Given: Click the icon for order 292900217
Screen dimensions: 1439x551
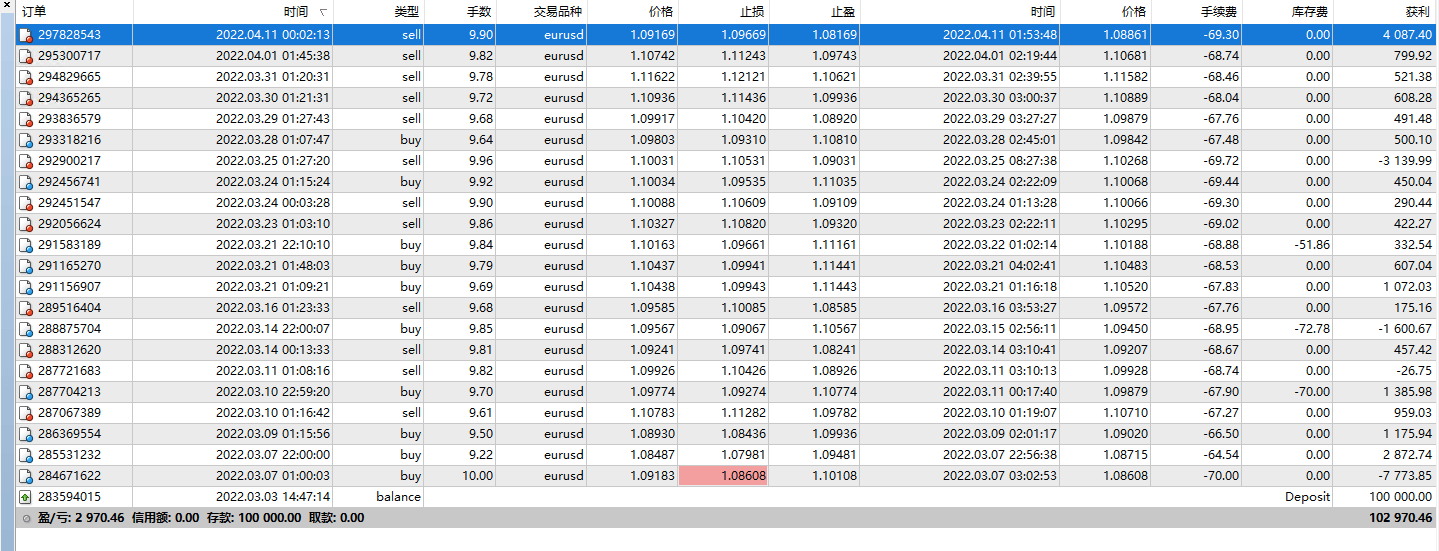Looking at the screenshot, I should 25,161.
